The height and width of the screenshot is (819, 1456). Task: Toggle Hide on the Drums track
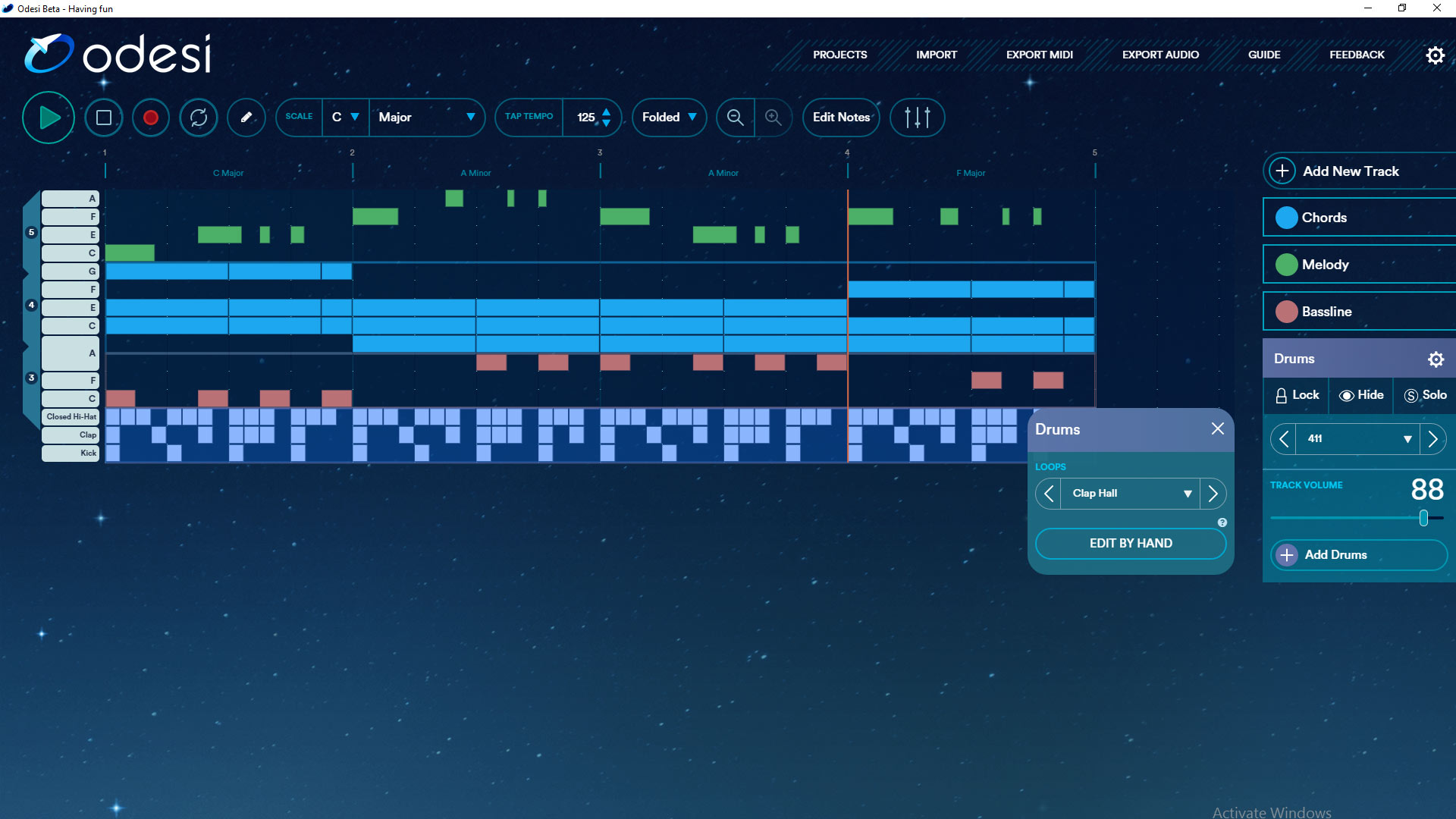point(1360,395)
